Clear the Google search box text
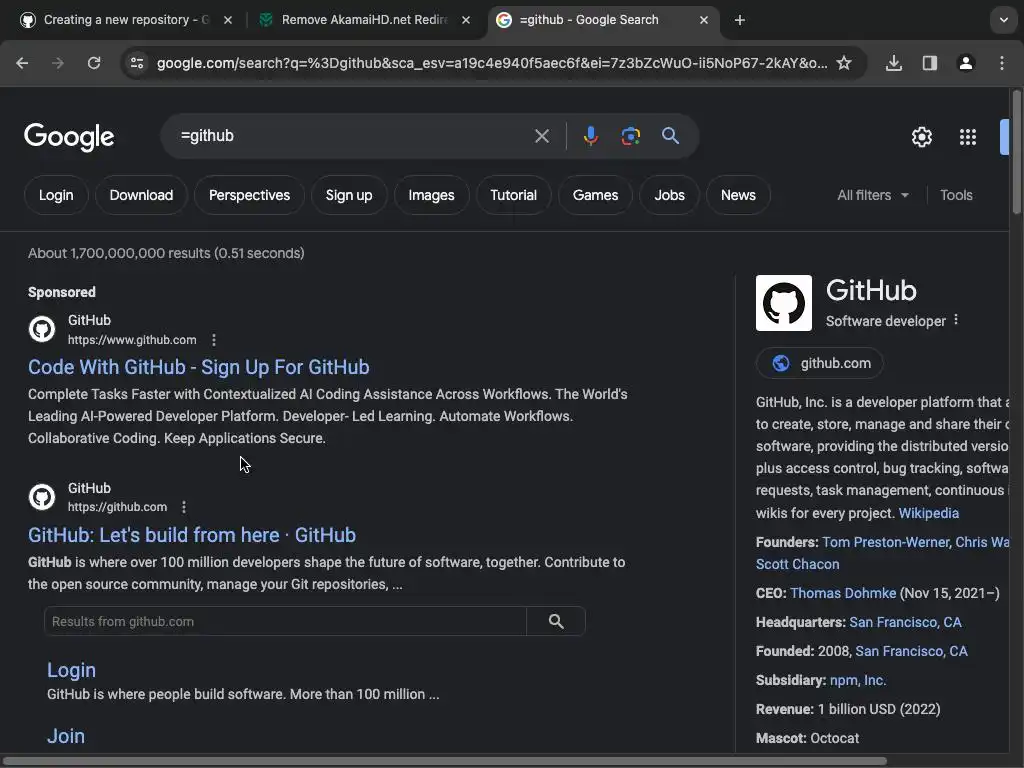Screen dimensions: 1024x768 tap(541, 136)
